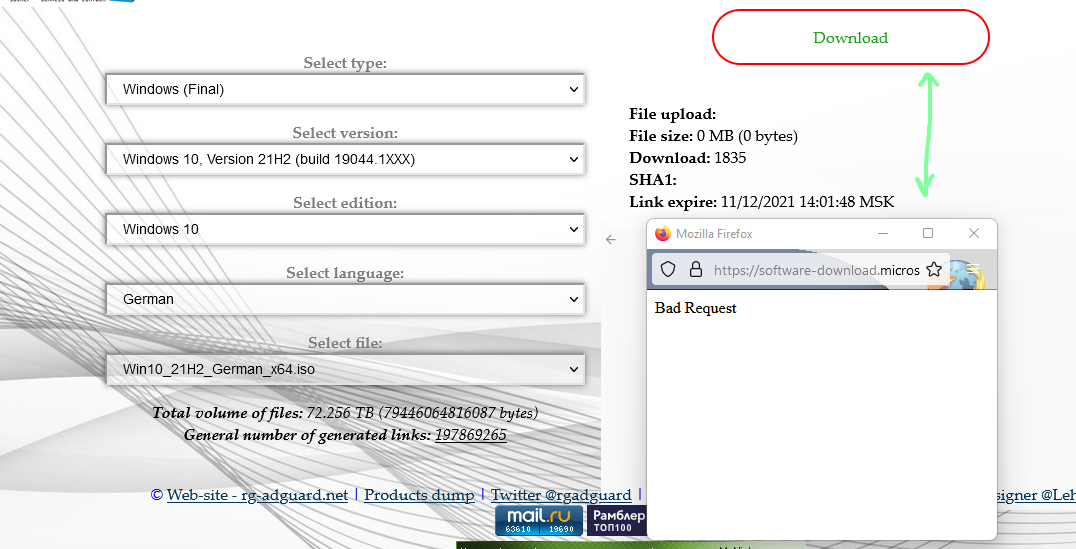The image size is (1076, 549).
Task: Click the Firefox shield tracking protection icon
Action: click(668, 269)
